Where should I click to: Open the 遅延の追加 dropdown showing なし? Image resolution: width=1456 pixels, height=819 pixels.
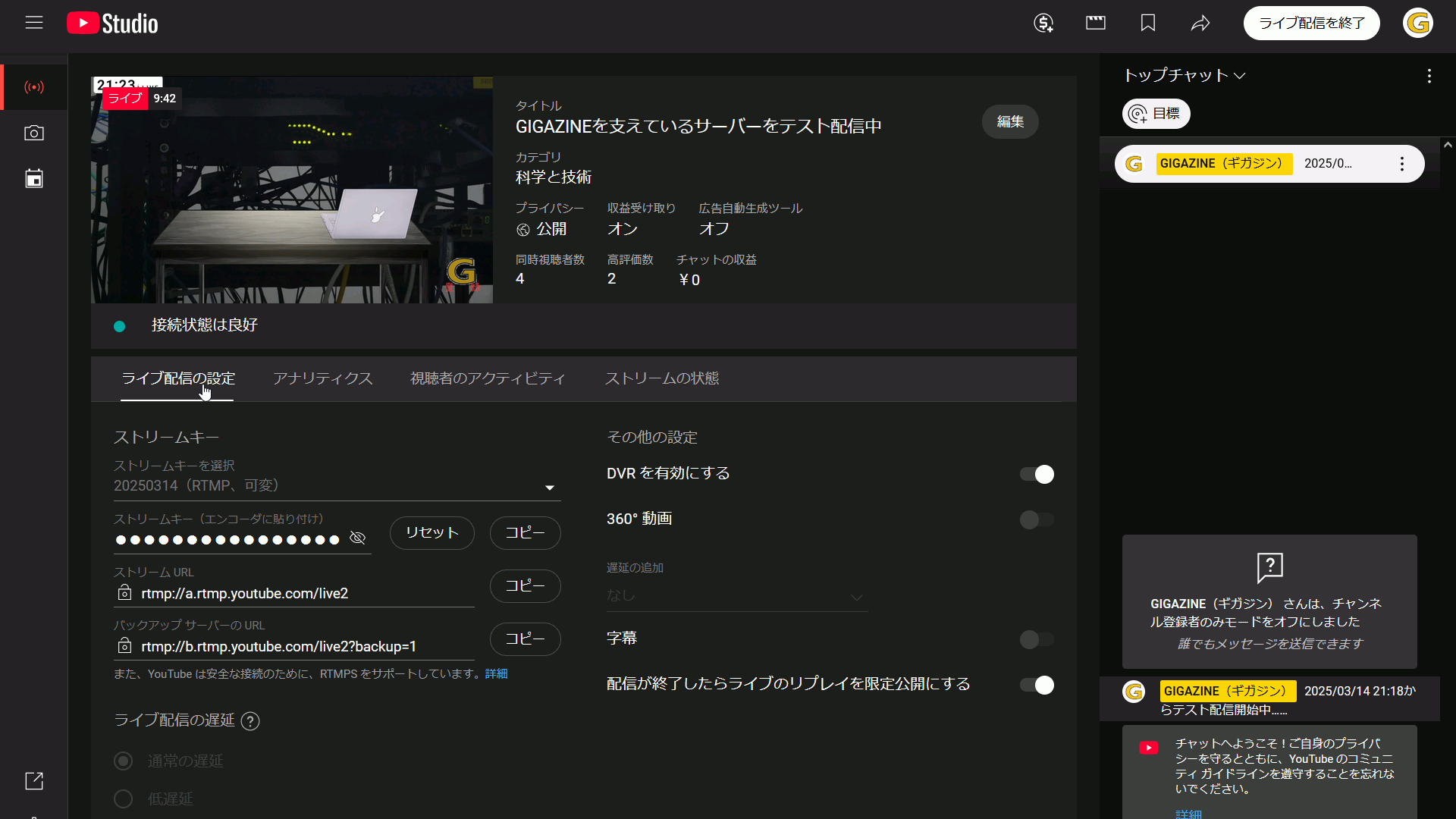coord(737,596)
